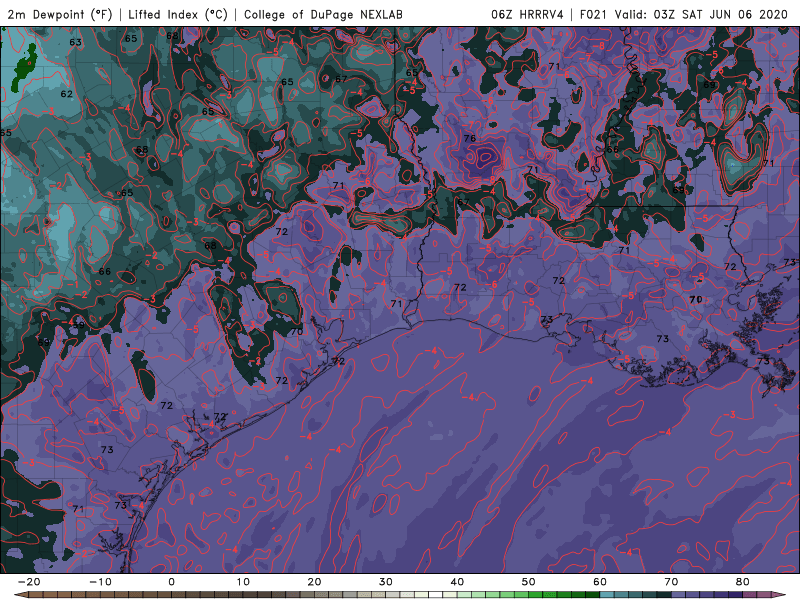The width and height of the screenshot is (800, 600).
Task: Click the "Valid: 03Z SAT JUN 06 2020" text
Action: pos(702,14)
